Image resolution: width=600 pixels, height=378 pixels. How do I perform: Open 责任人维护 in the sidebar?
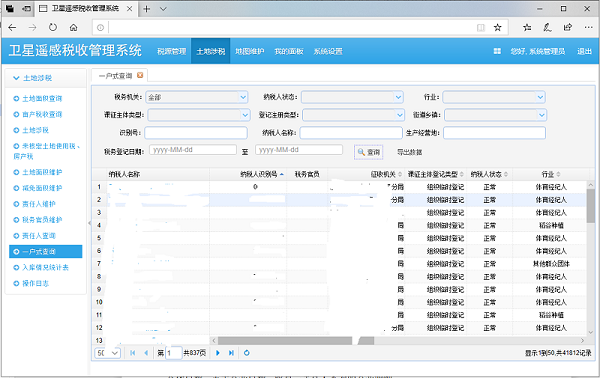pos(39,204)
